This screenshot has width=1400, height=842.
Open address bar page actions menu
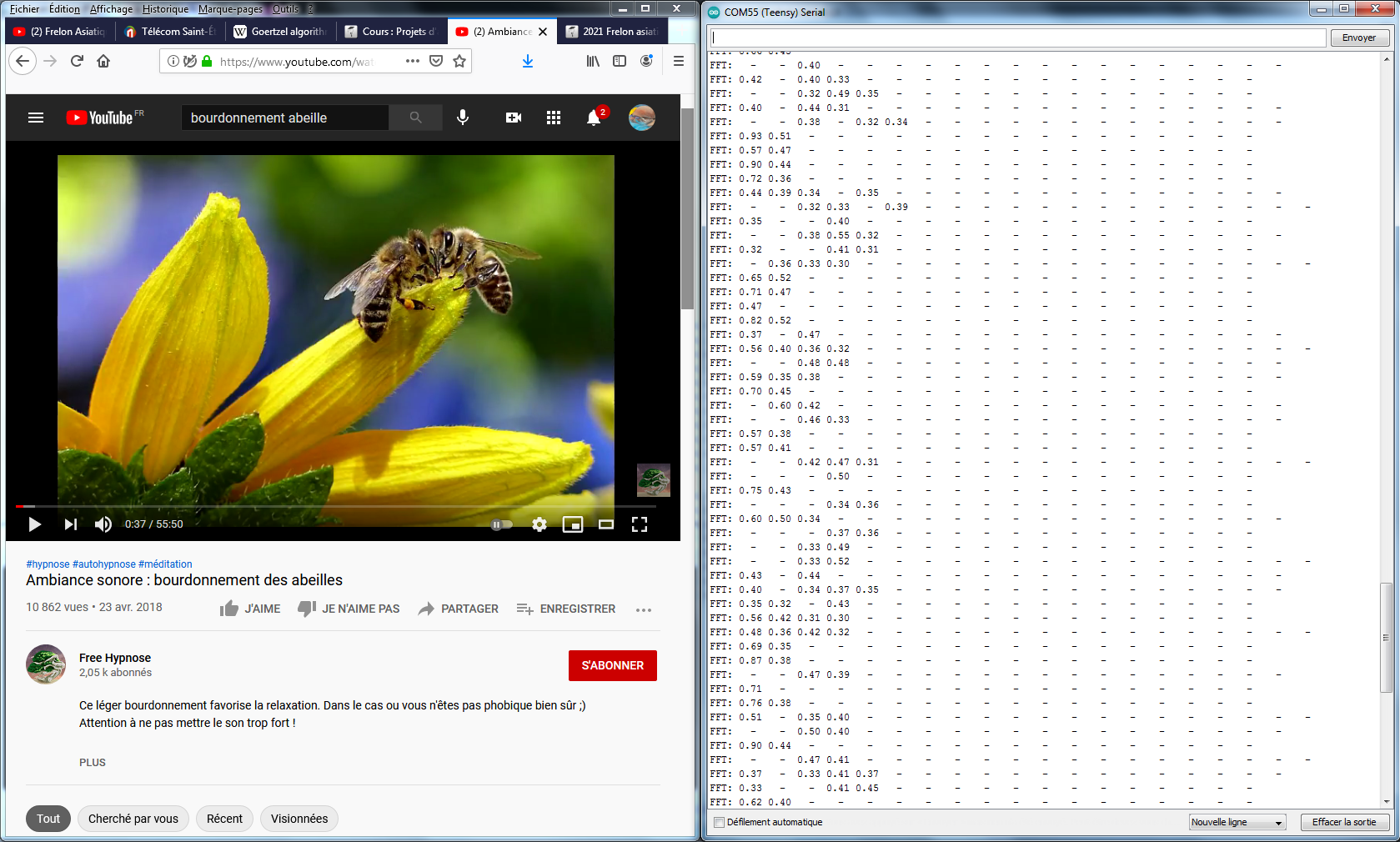pos(413,61)
